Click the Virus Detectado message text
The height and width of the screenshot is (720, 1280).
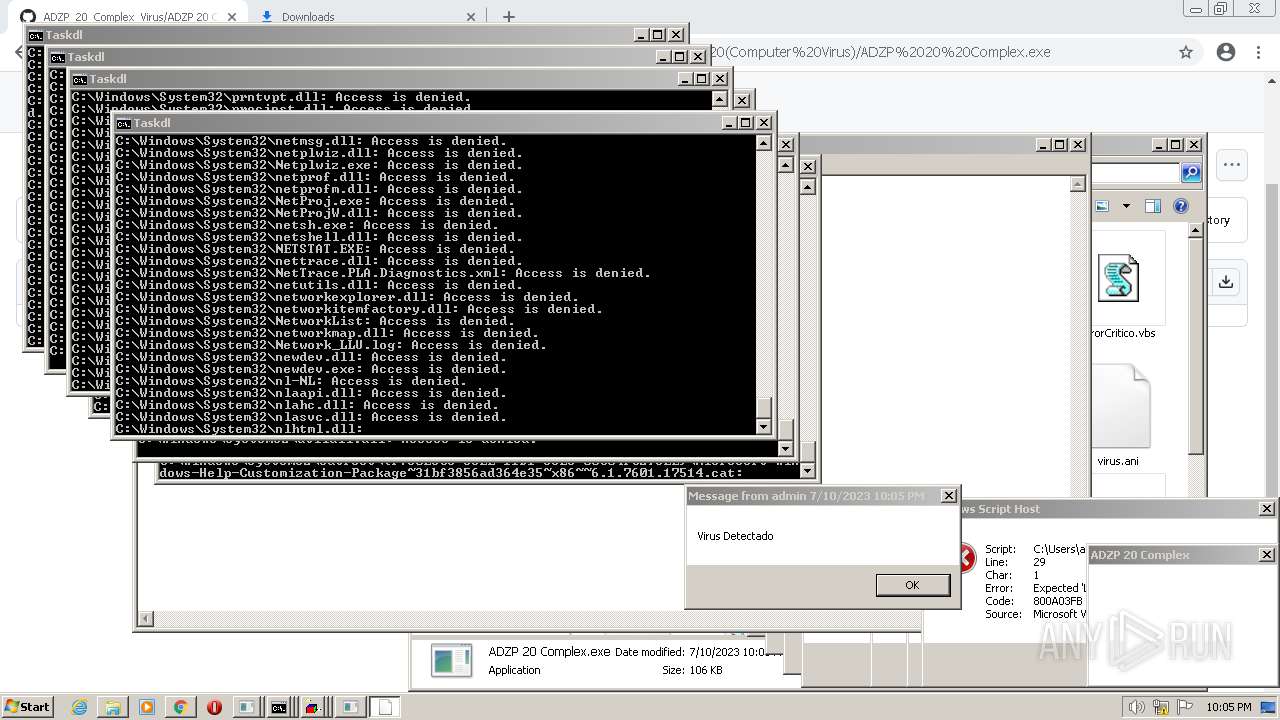click(x=735, y=536)
